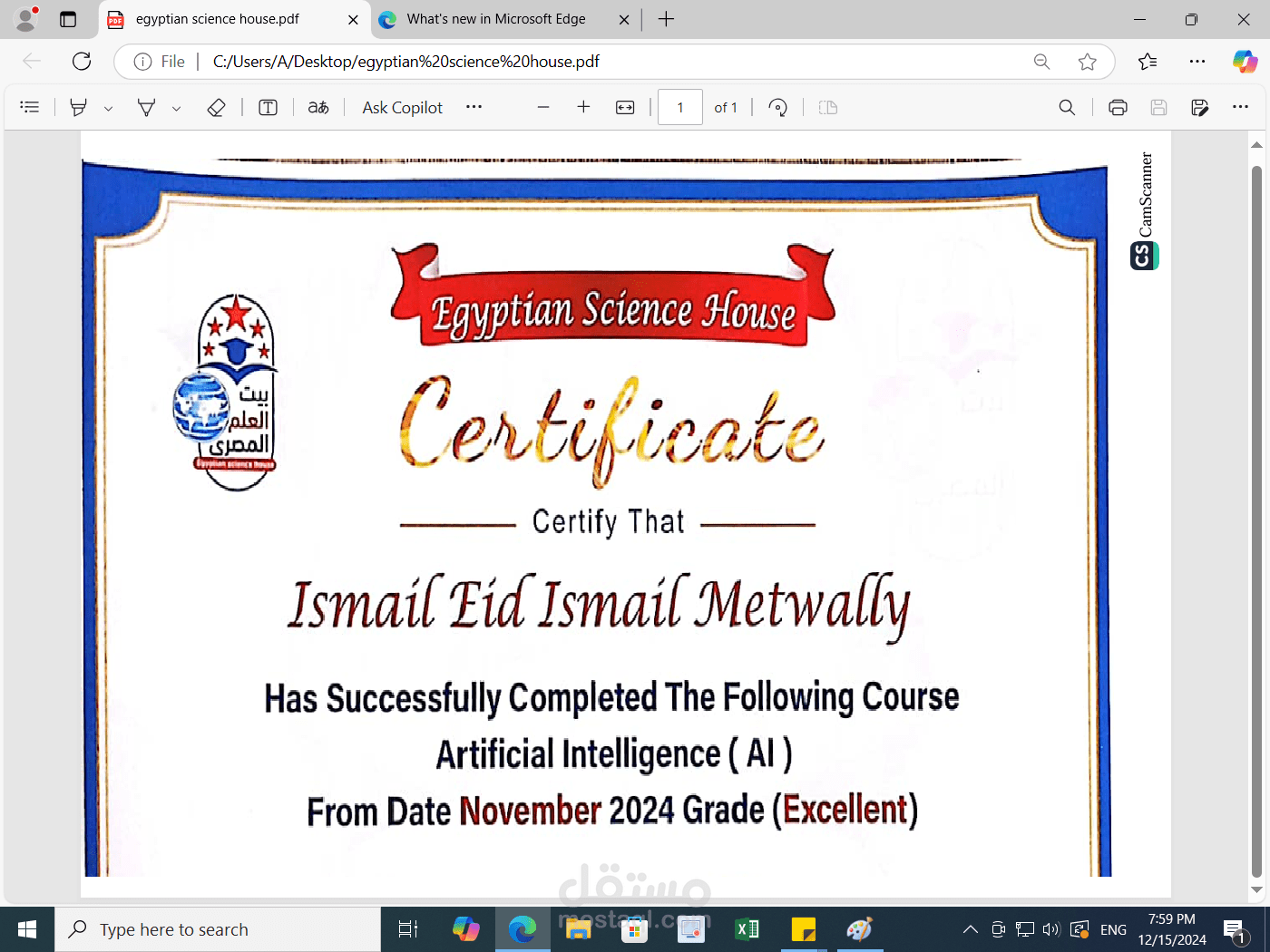Click the address bar URL field
1270x952 pixels.
coord(612,62)
